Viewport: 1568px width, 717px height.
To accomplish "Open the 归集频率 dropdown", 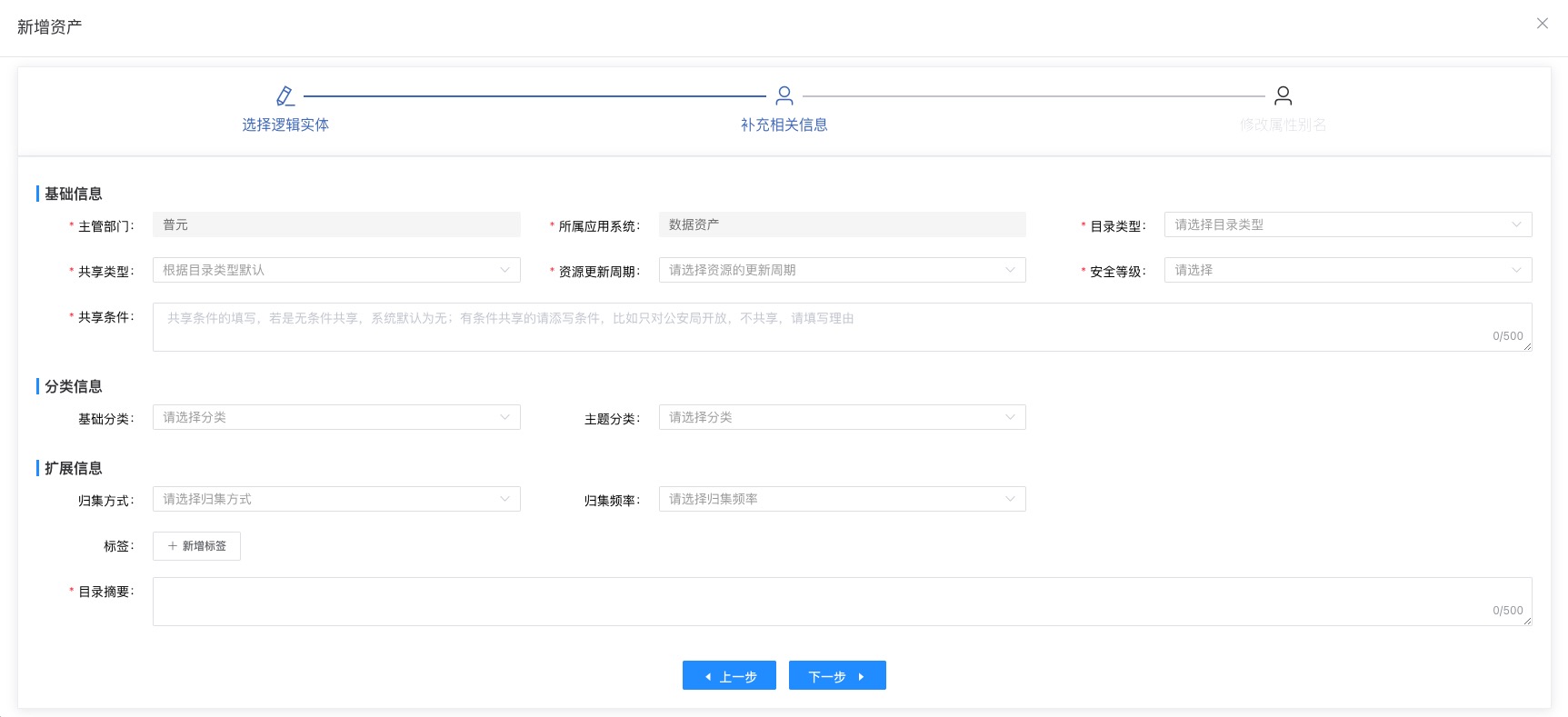I will tap(843, 499).
